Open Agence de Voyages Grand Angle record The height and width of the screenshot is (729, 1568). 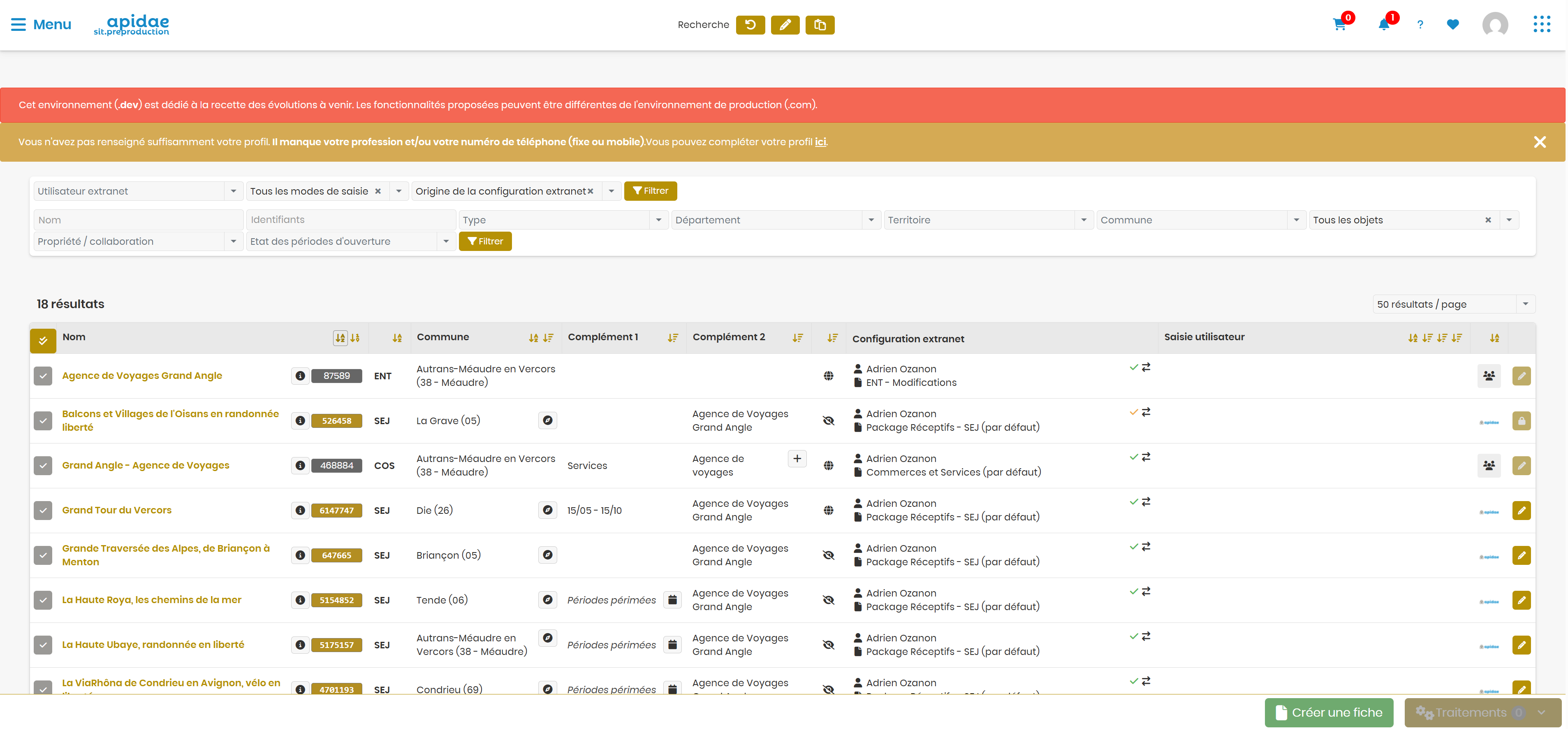[142, 376]
